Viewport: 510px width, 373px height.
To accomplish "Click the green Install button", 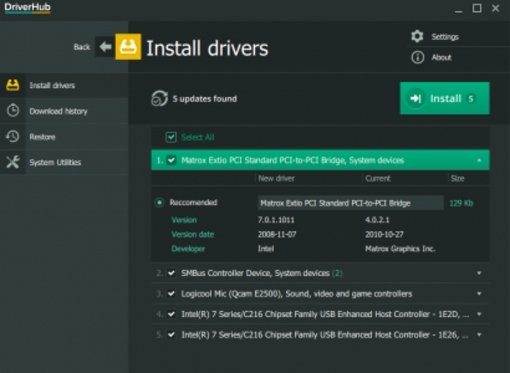I will (445, 98).
